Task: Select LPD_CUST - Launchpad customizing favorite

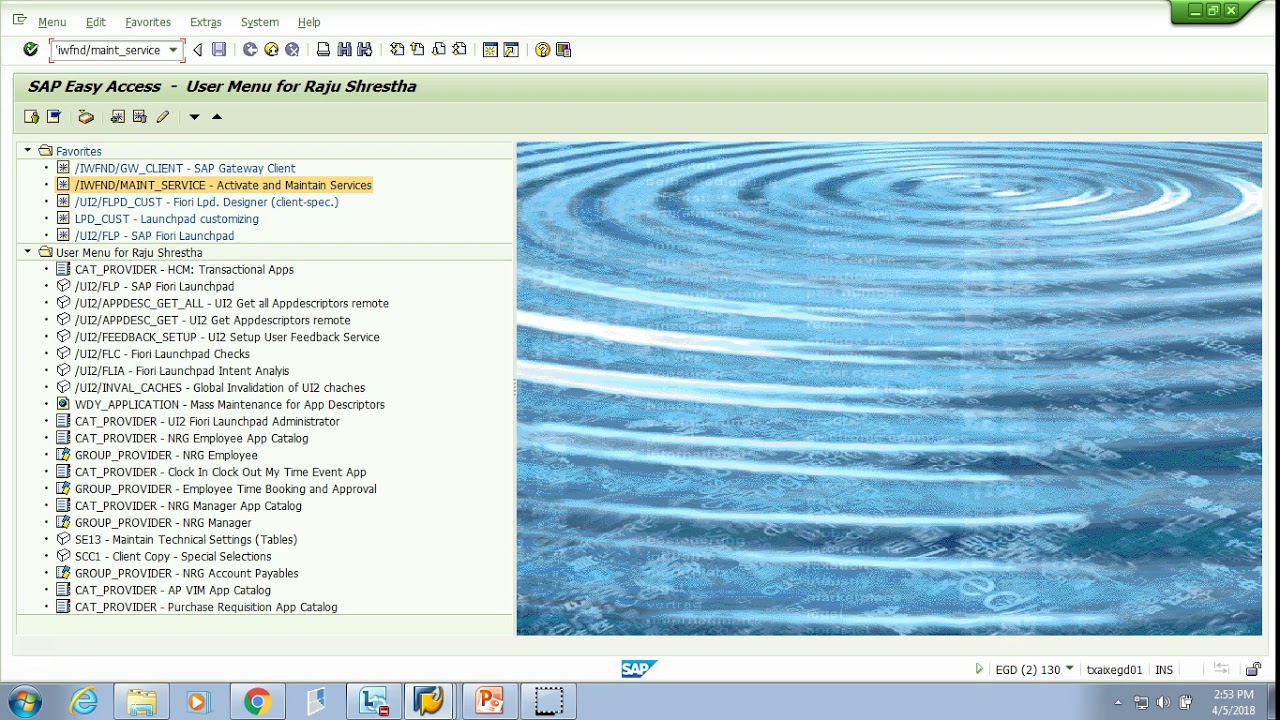Action: click(166, 219)
